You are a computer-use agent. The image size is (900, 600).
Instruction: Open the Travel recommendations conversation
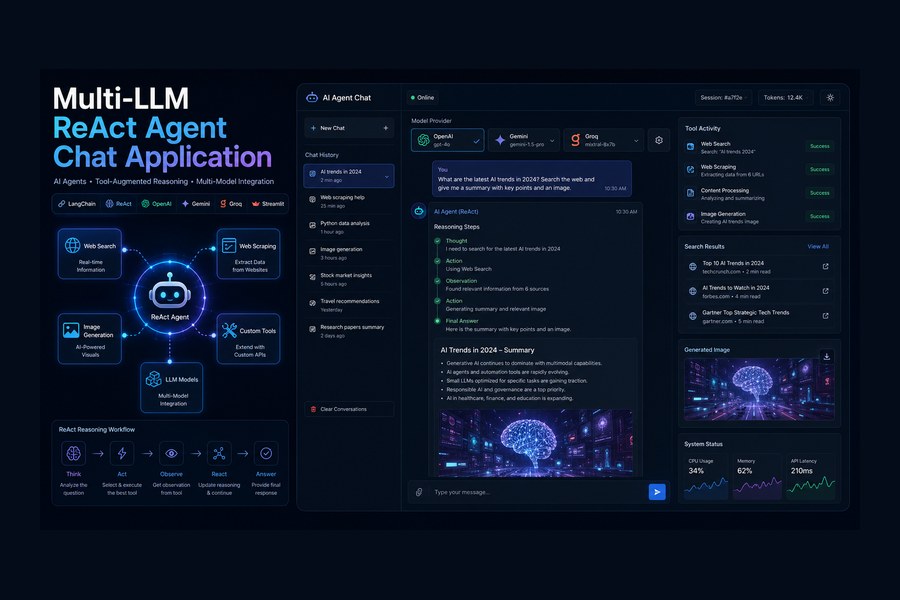tap(349, 305)
